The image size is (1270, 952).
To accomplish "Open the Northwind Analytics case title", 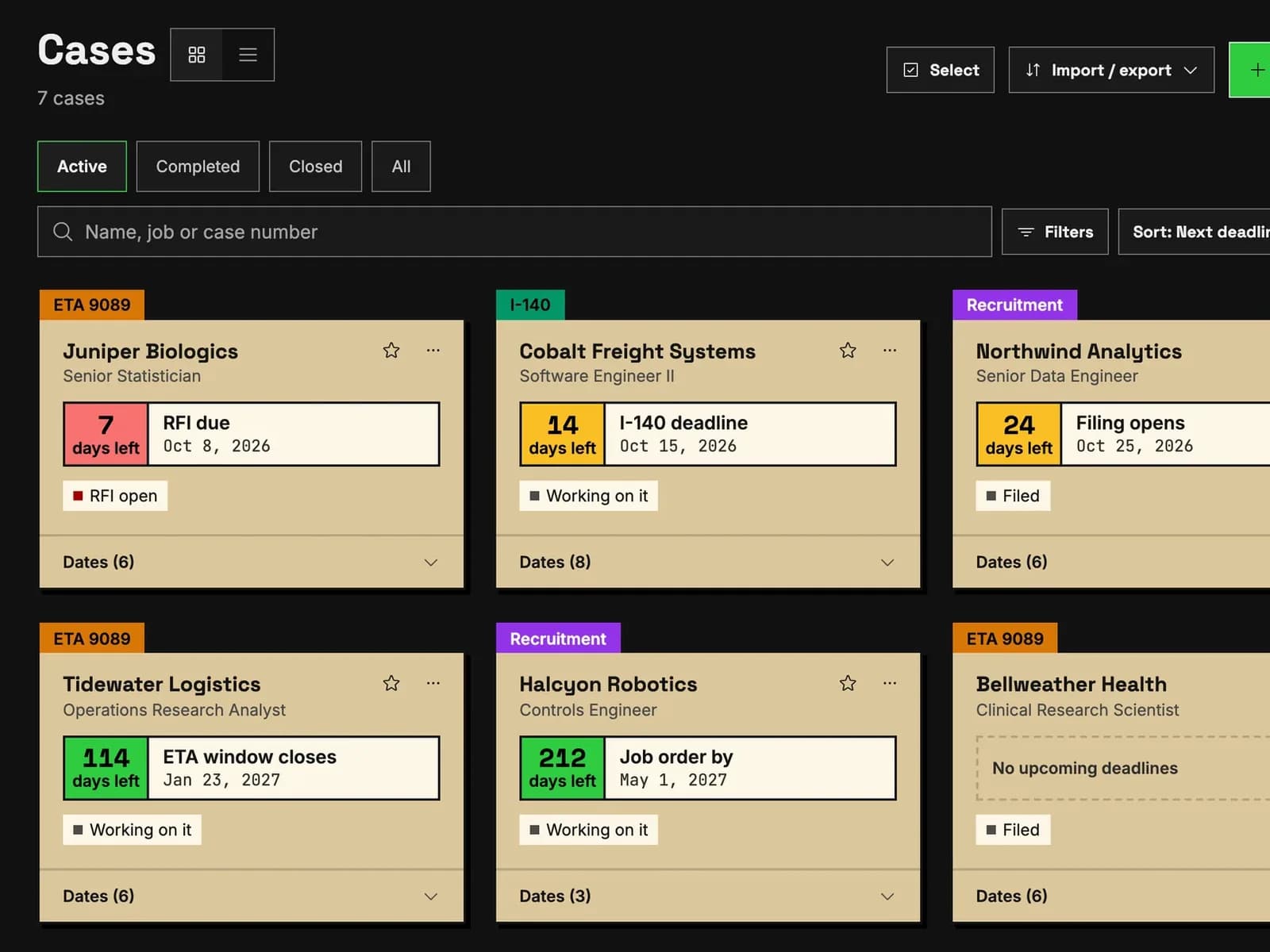I will point(1079,351).
